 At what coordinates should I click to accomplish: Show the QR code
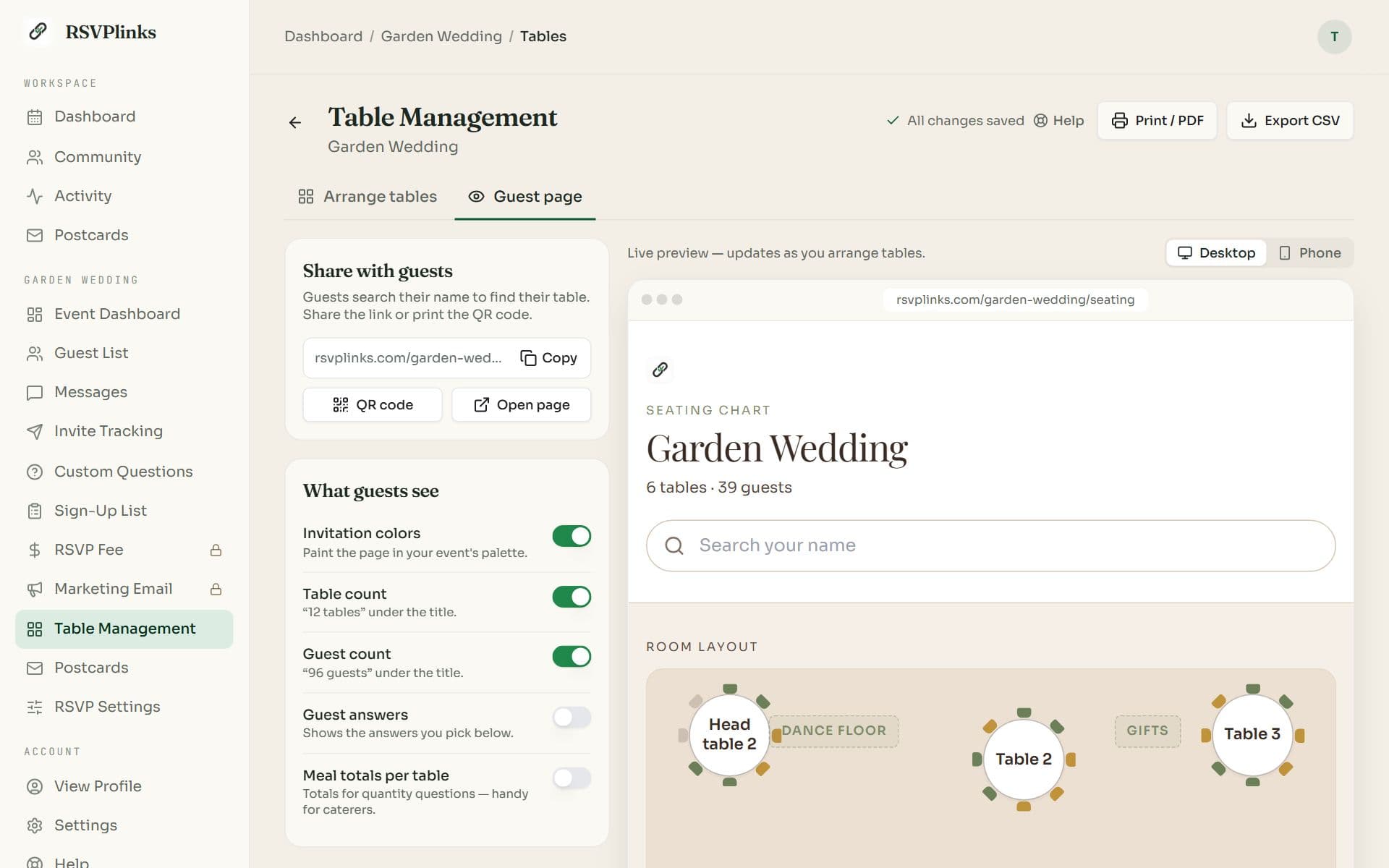pos(373,405)
